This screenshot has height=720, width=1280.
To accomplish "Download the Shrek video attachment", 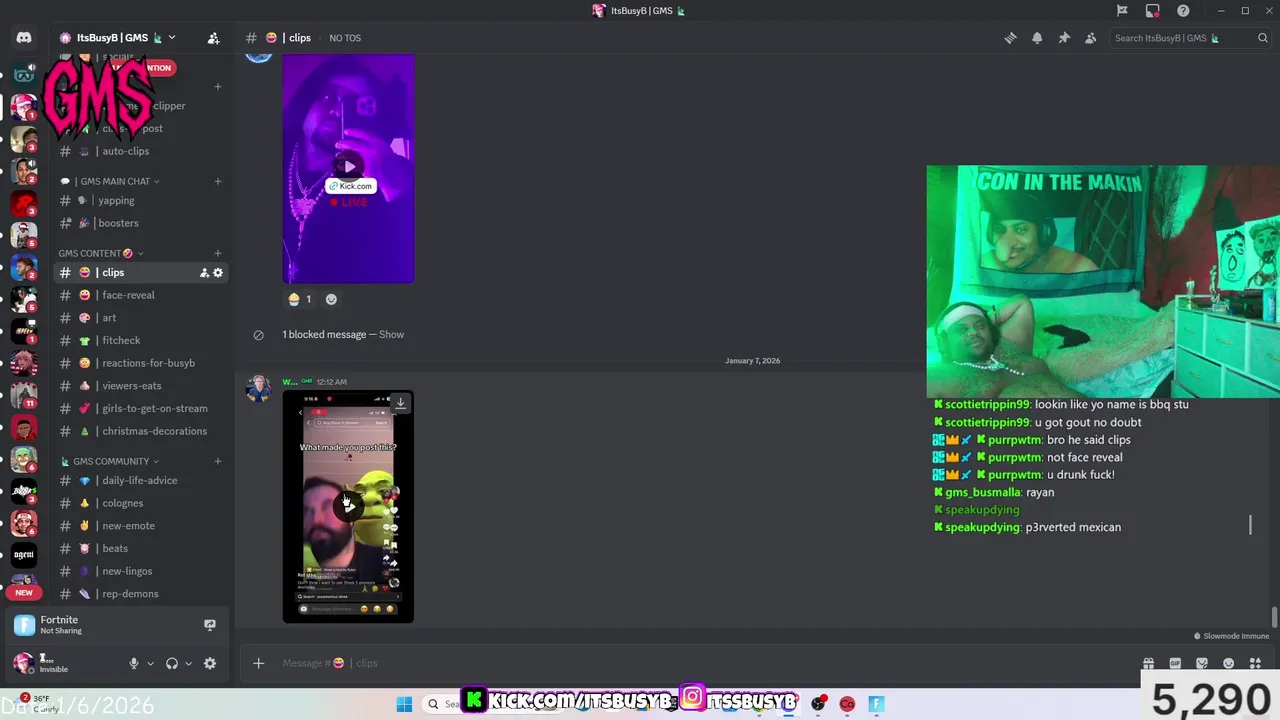I will point(400,403).
